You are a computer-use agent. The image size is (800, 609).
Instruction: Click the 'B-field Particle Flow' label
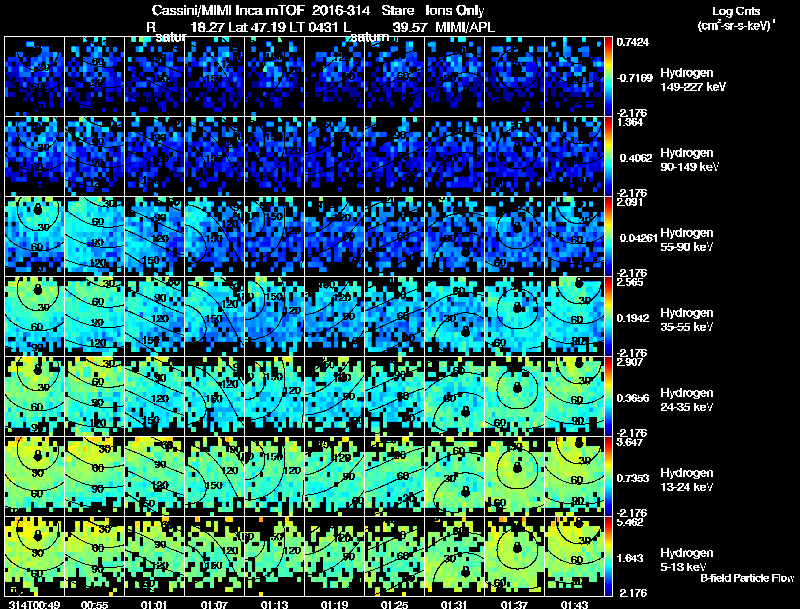(x=747, y=578)
